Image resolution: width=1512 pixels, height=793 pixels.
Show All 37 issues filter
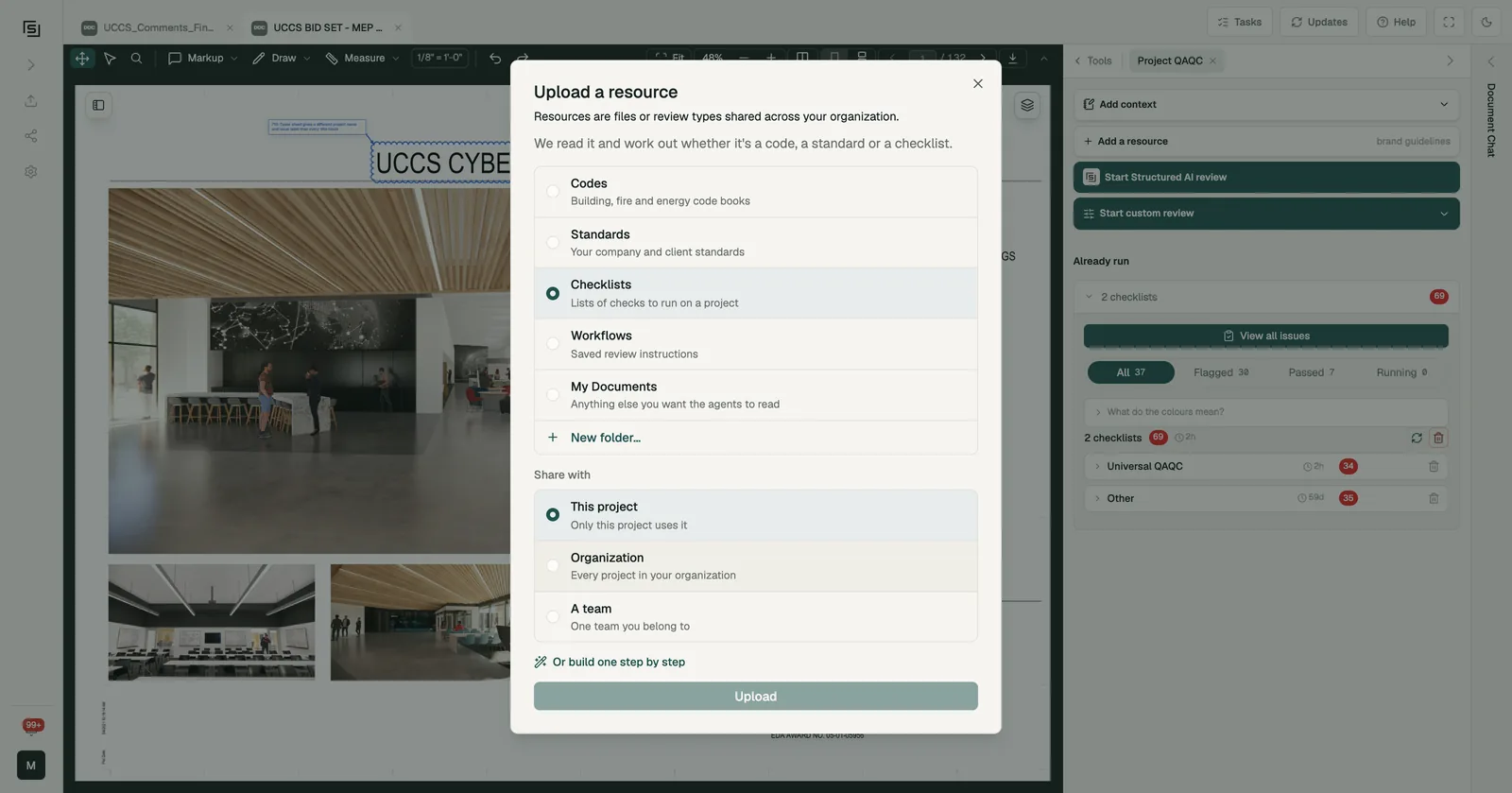point(1131,372)
